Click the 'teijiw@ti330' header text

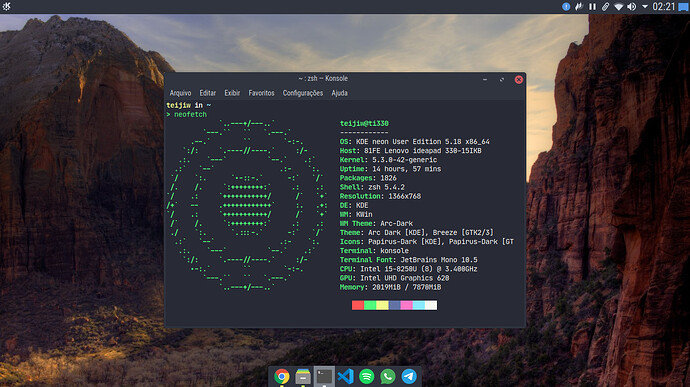click(x=364, y=123)
